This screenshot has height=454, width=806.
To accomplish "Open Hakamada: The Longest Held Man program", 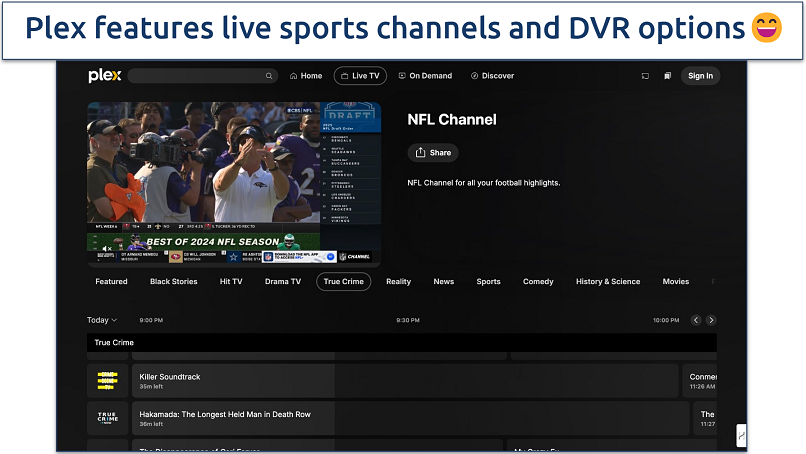I will [410, 419].
